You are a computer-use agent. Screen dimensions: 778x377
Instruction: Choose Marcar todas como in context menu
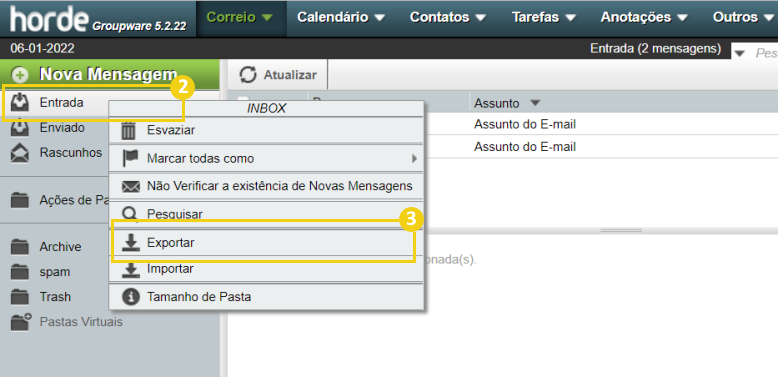(x=266, y=159)
